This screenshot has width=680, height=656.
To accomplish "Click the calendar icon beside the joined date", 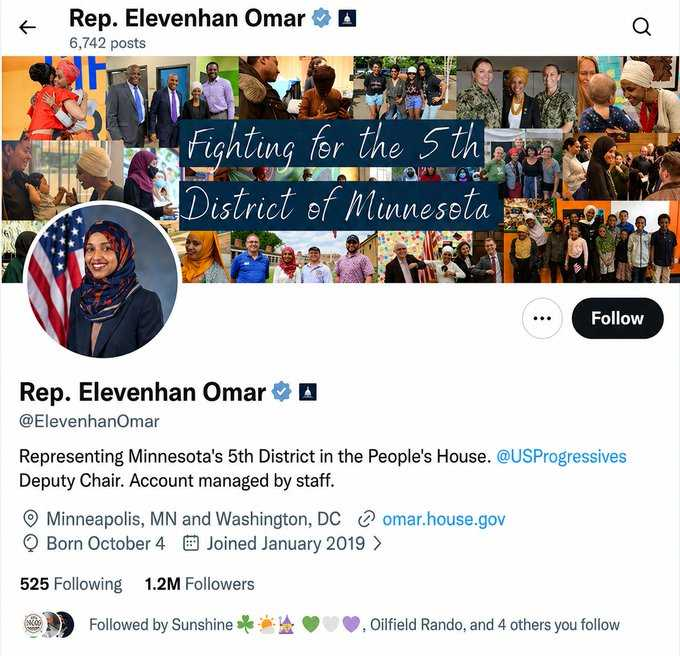I will 191,543.
